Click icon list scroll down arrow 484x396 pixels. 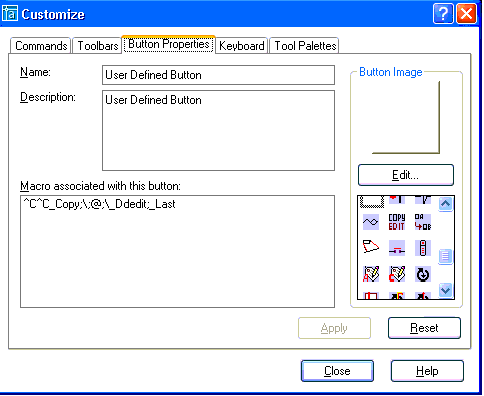(446, 290)
